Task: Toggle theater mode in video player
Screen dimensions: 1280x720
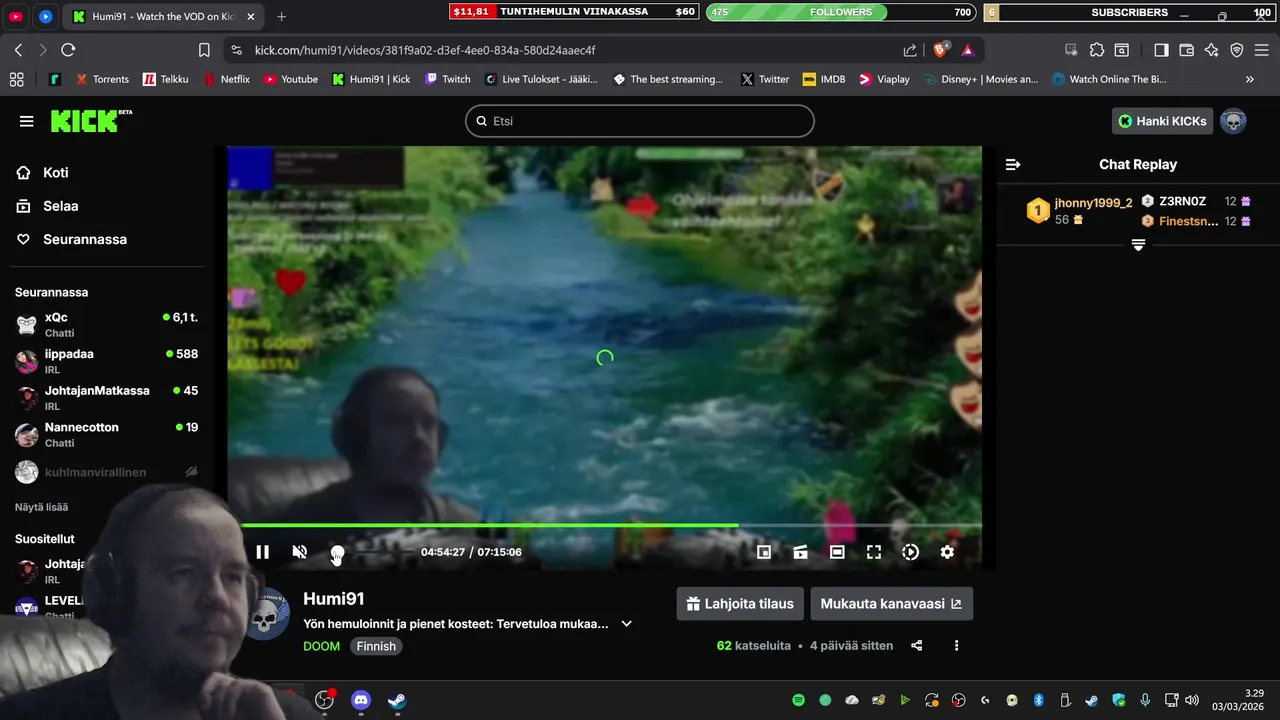Action: 837,552
